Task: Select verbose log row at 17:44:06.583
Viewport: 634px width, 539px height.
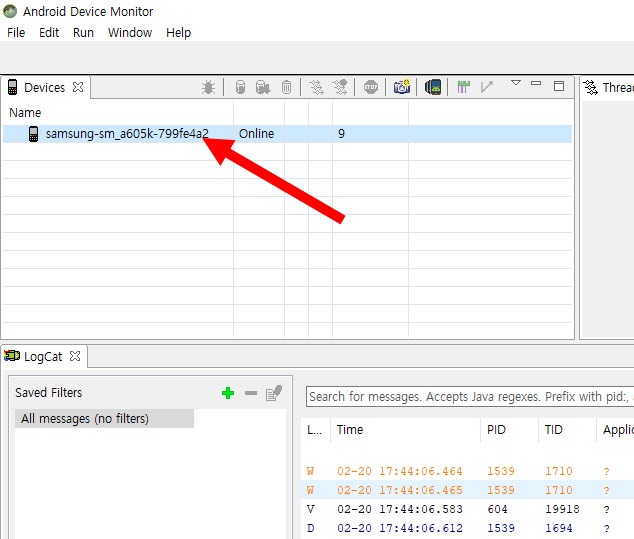Action: tap(467, 509)
